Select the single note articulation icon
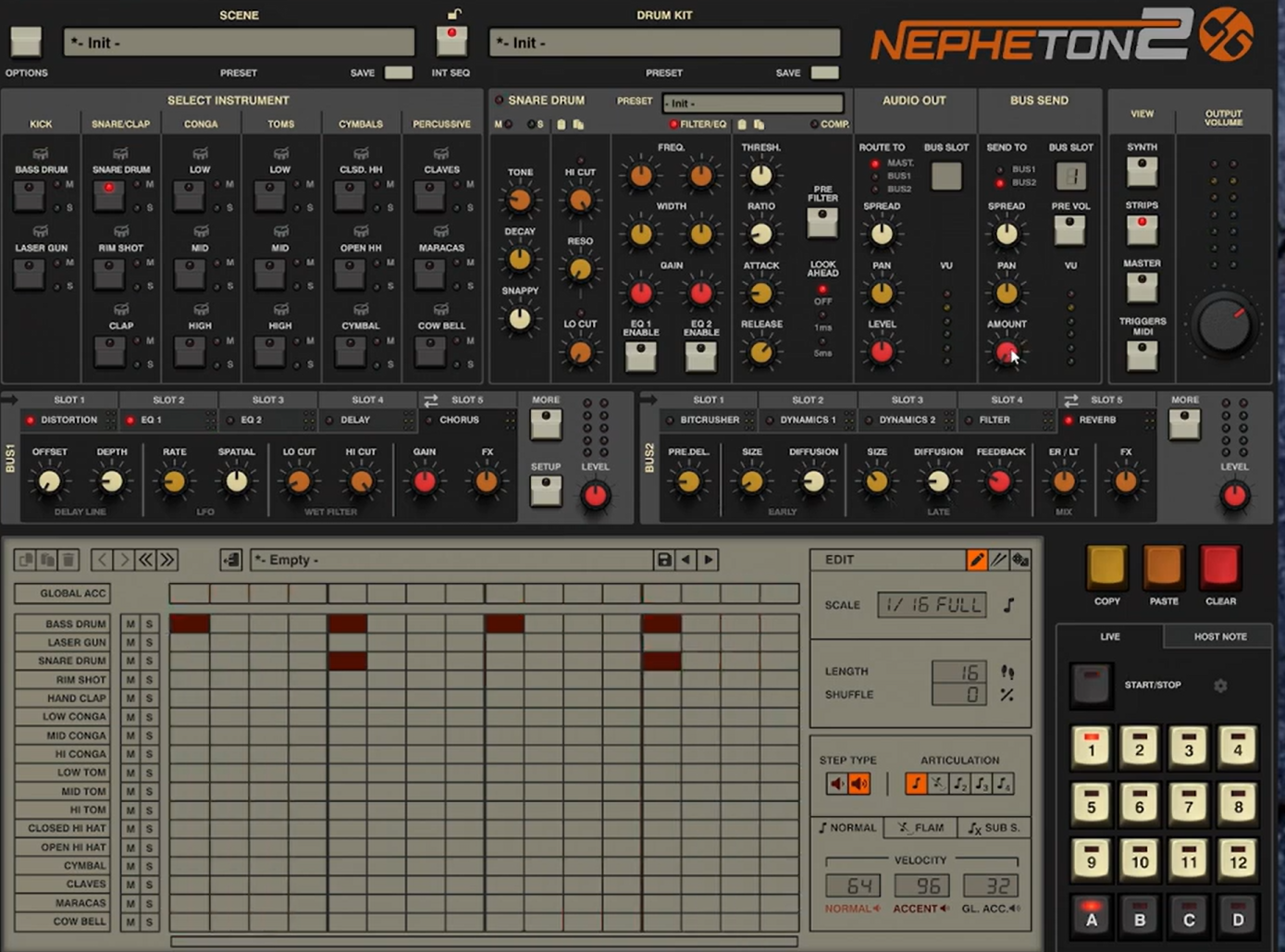 (916, 784)
